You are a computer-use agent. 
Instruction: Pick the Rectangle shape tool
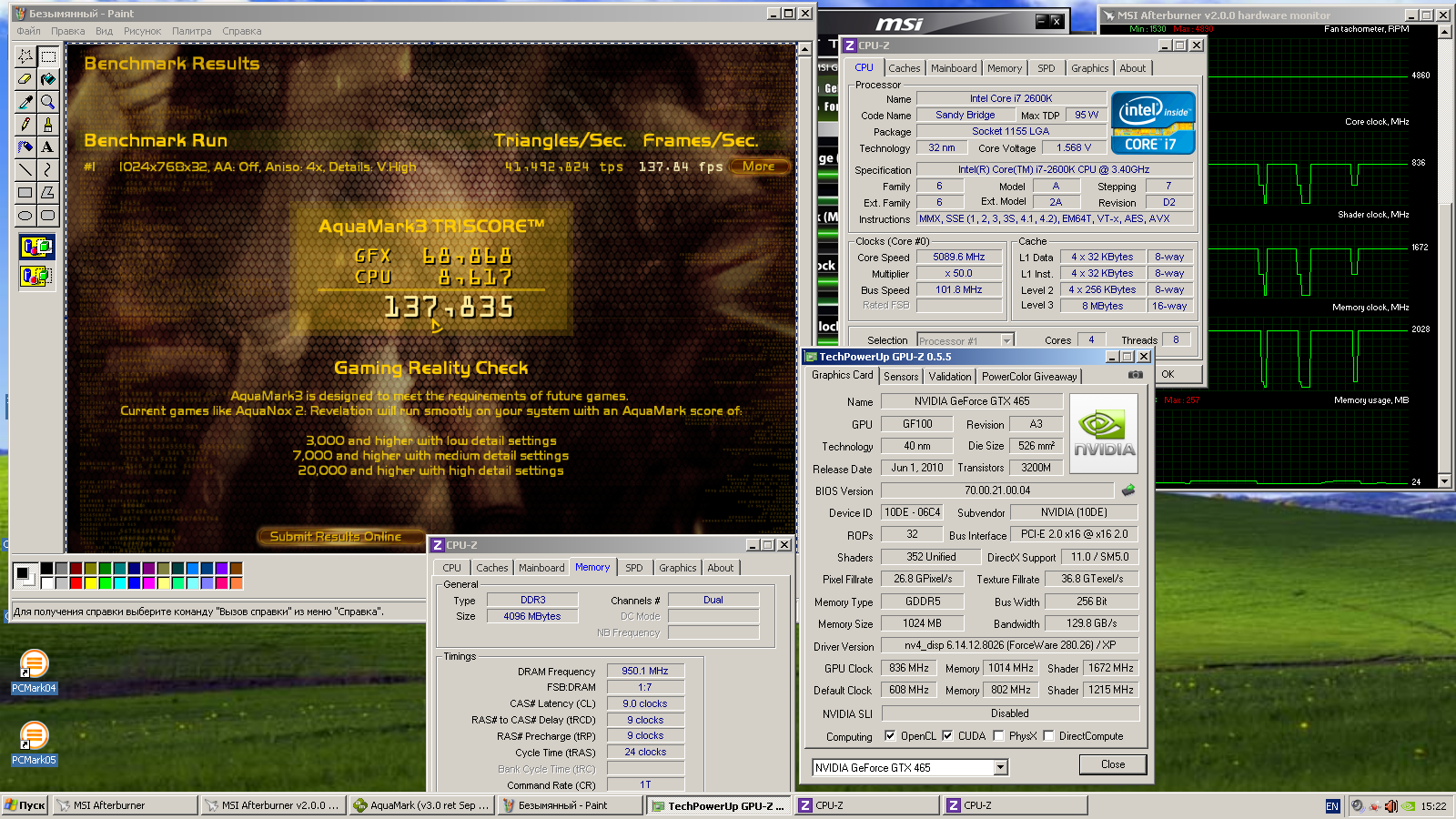point(25,193)
